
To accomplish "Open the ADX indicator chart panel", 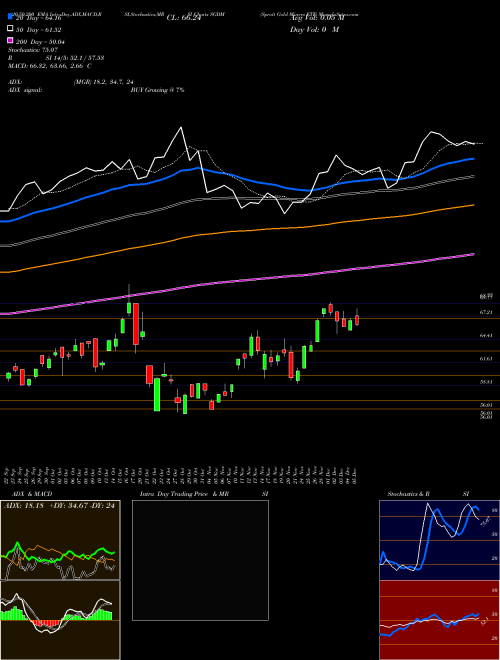I will [60, 540].
